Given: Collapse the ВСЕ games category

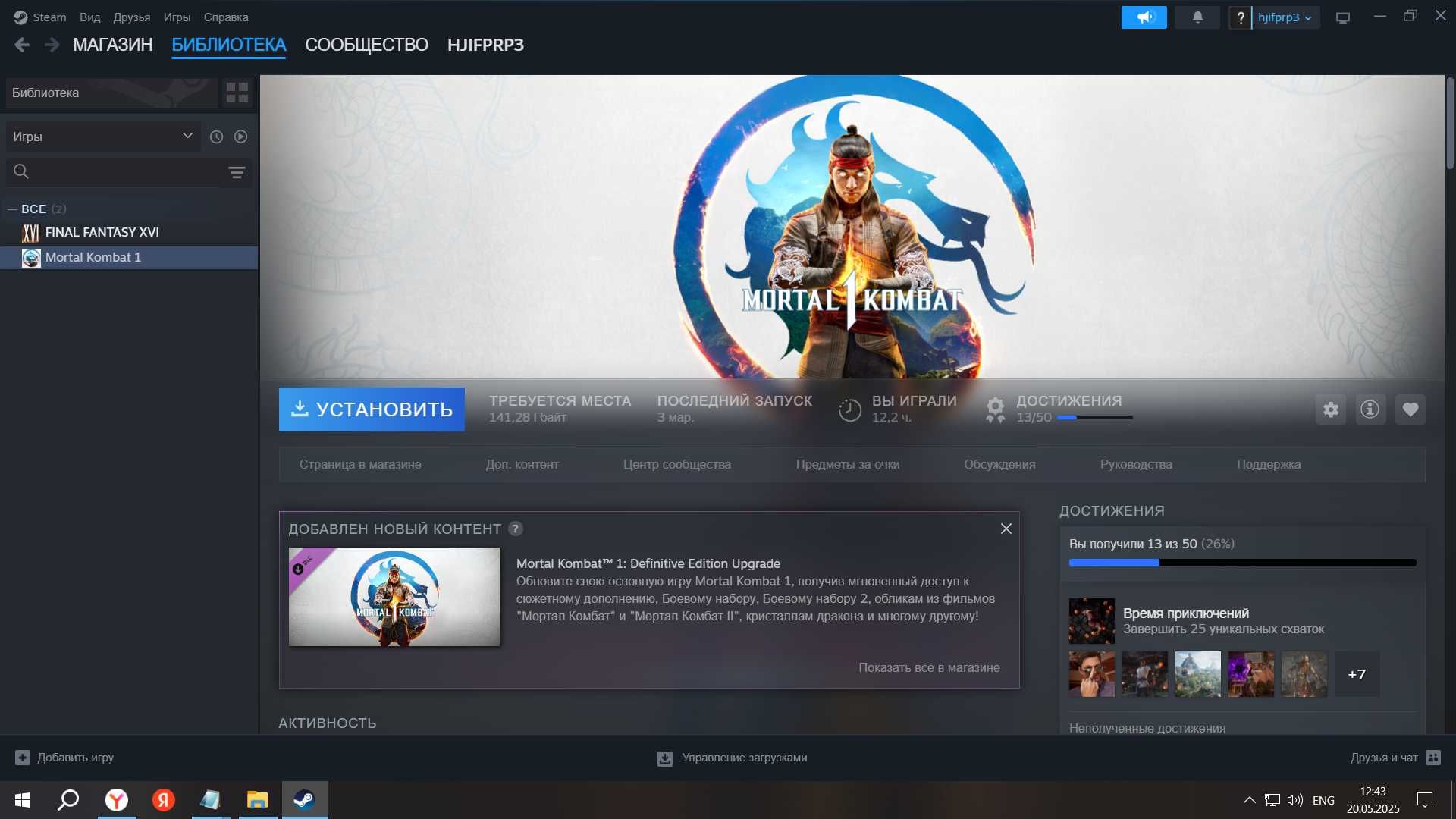Looking at the screenshot, I should 12,209.
